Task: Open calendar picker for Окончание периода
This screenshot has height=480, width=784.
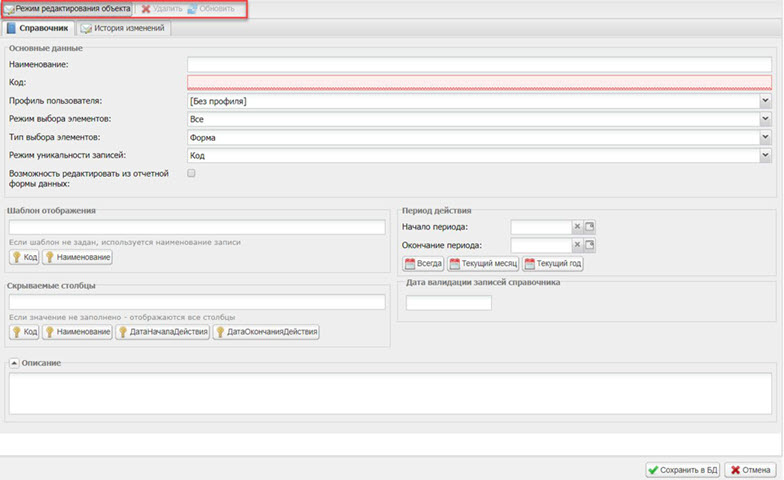Action: 590,245
